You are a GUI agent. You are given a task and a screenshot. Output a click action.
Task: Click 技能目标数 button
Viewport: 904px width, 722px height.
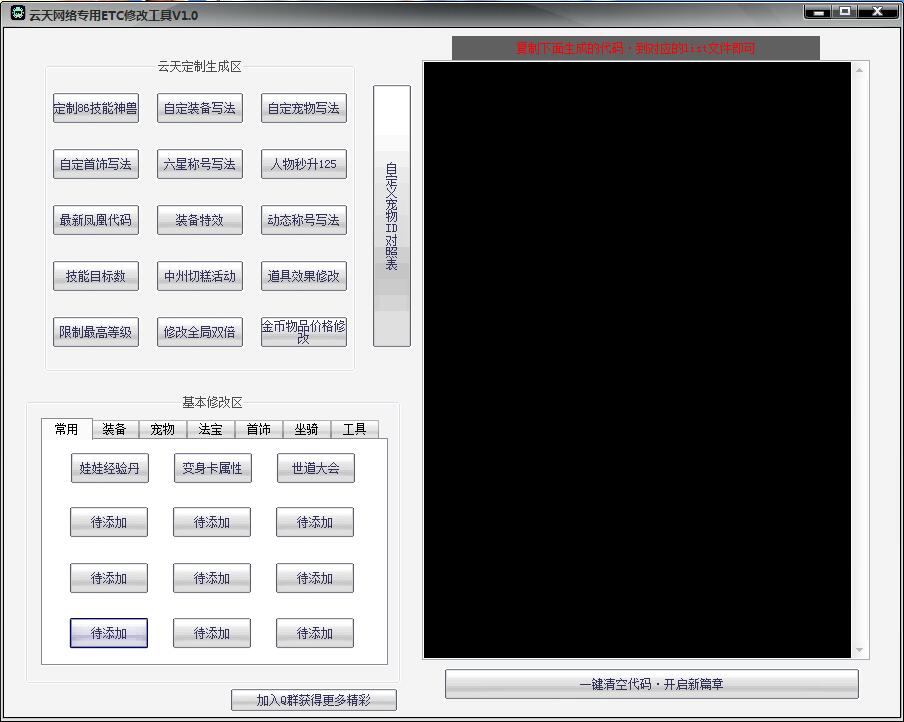(96, 276)
